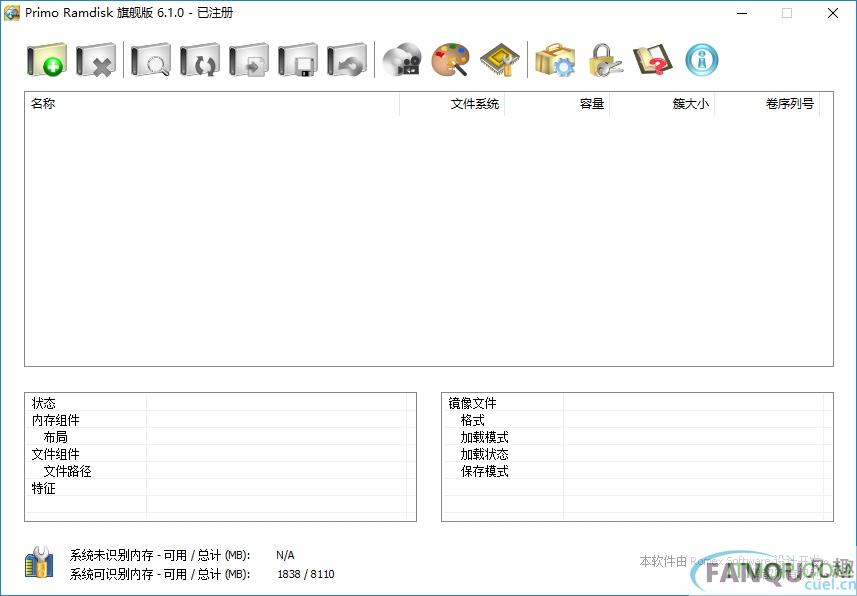This screenshot has width=857, height=596.
Task: Select the 布局 row label
Action: pos(56,437)
